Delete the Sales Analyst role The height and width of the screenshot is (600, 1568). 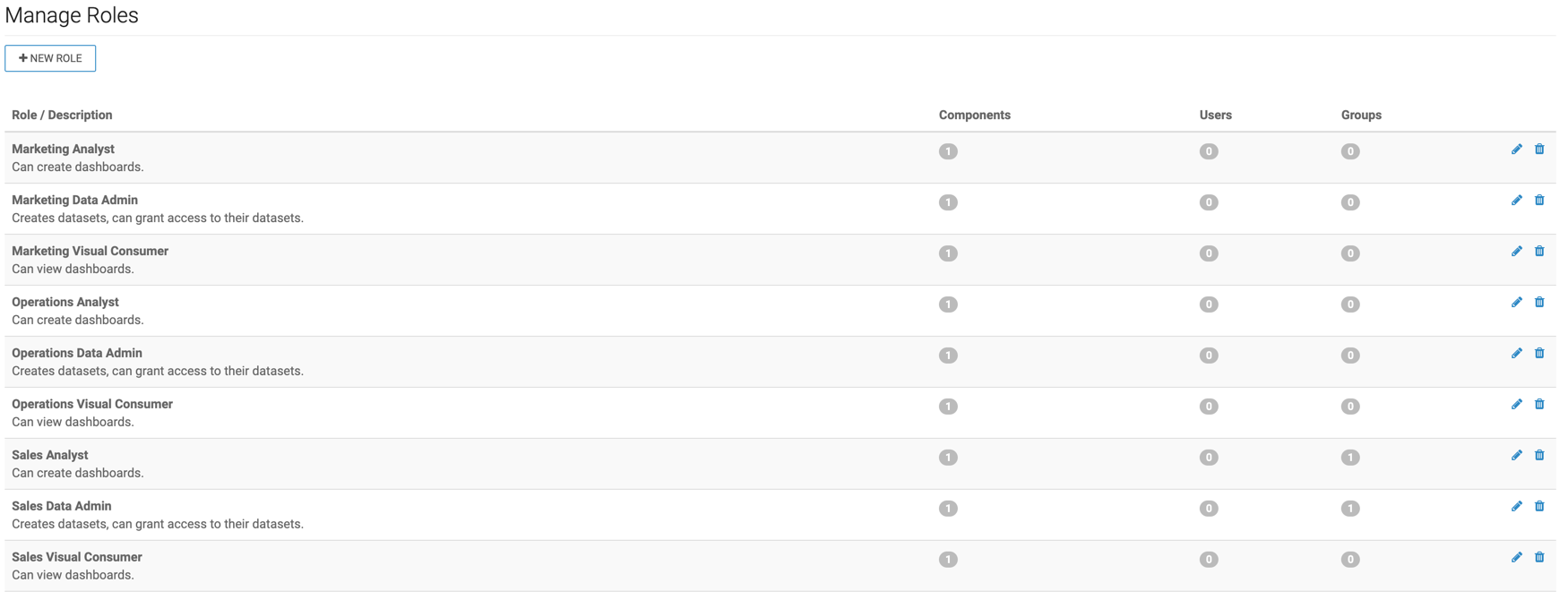tap(1539, 456)
